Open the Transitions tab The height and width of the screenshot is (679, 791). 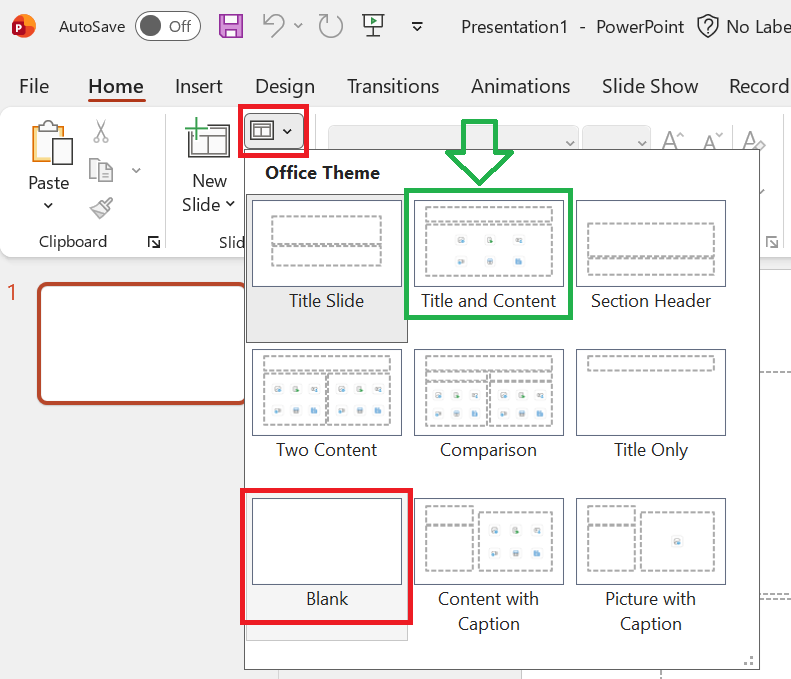pos(393,86)
